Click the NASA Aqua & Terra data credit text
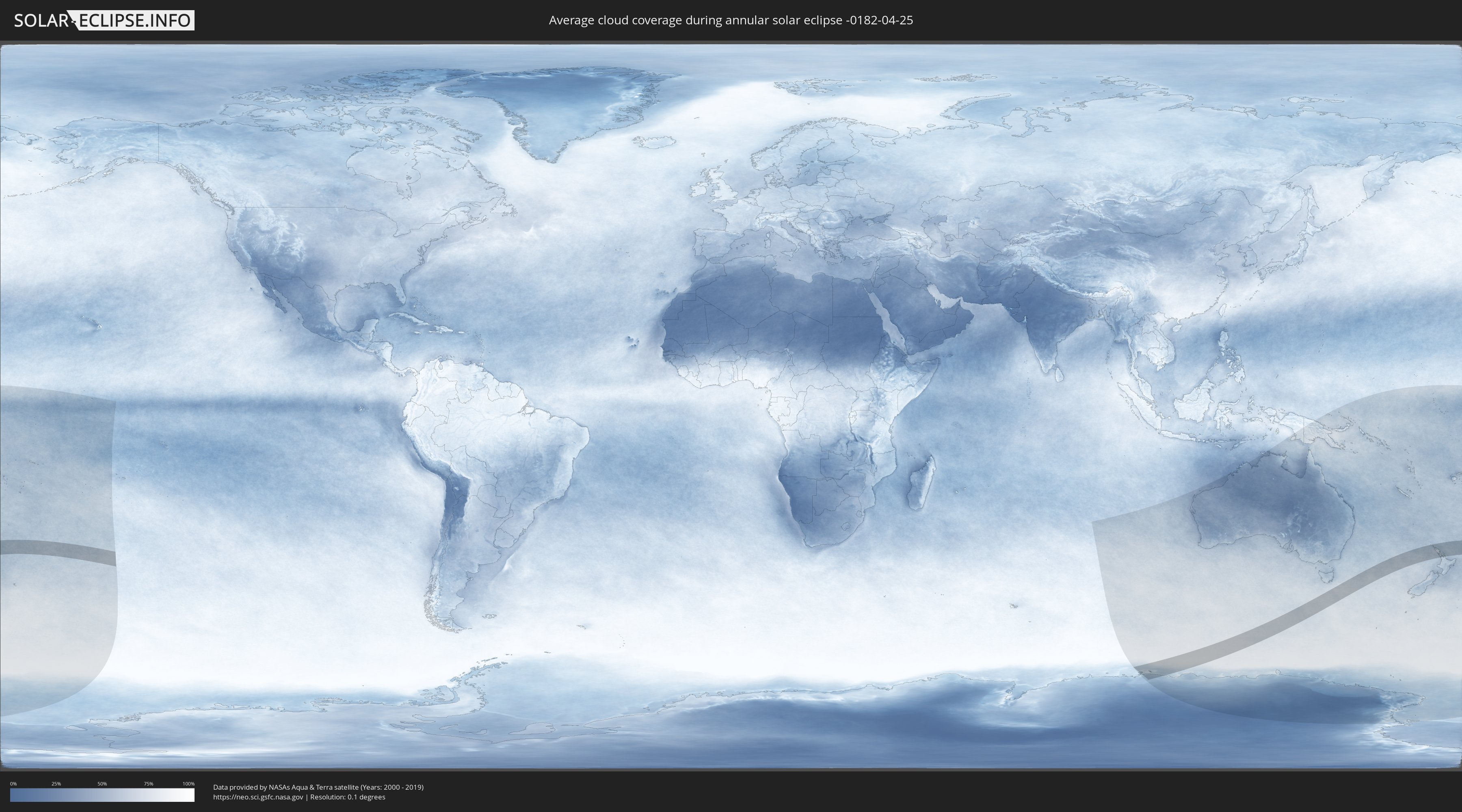The height and width of the screenshot is (812, 1462). (318, 787)
